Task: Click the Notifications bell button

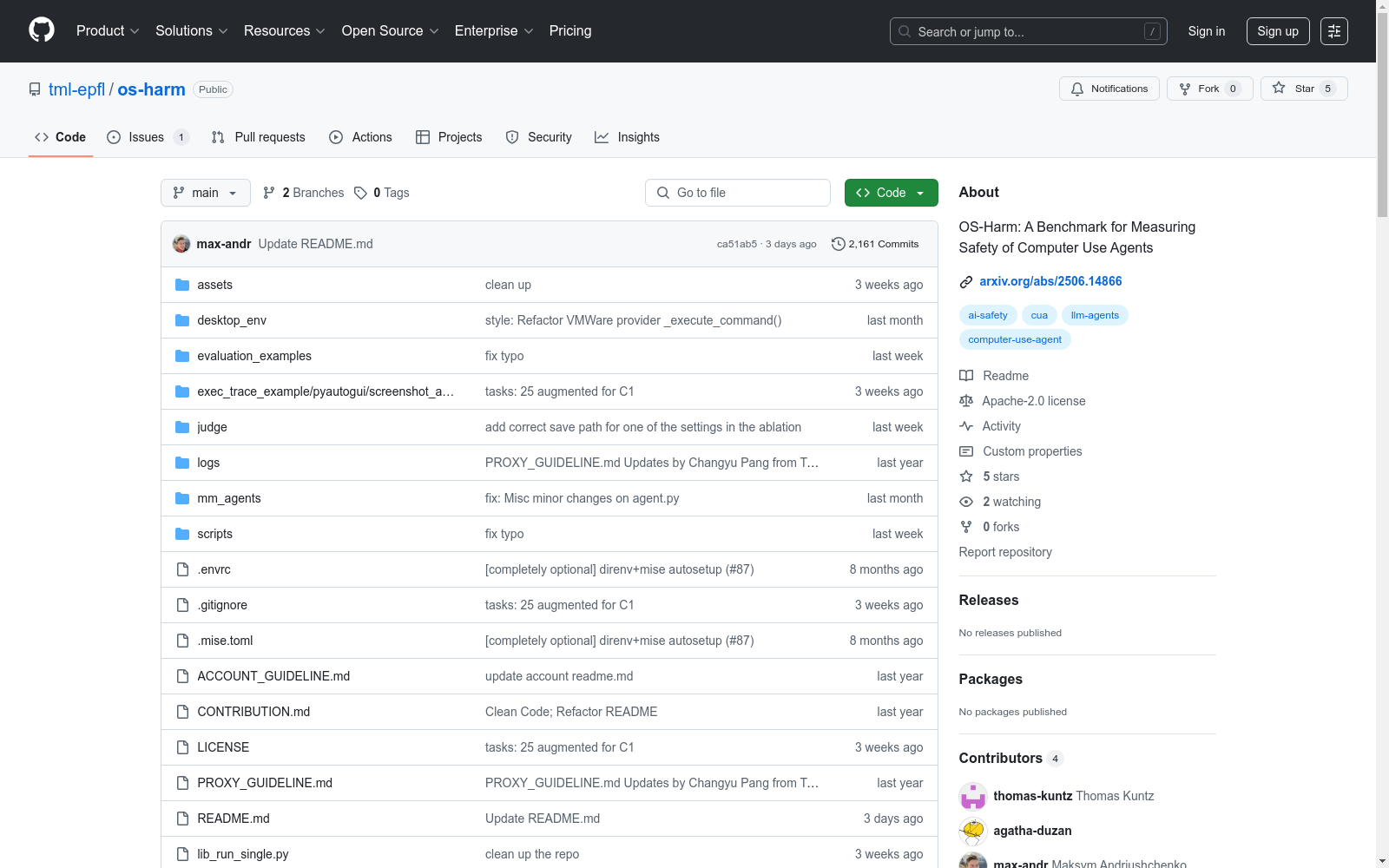Action: point(1109,89)
